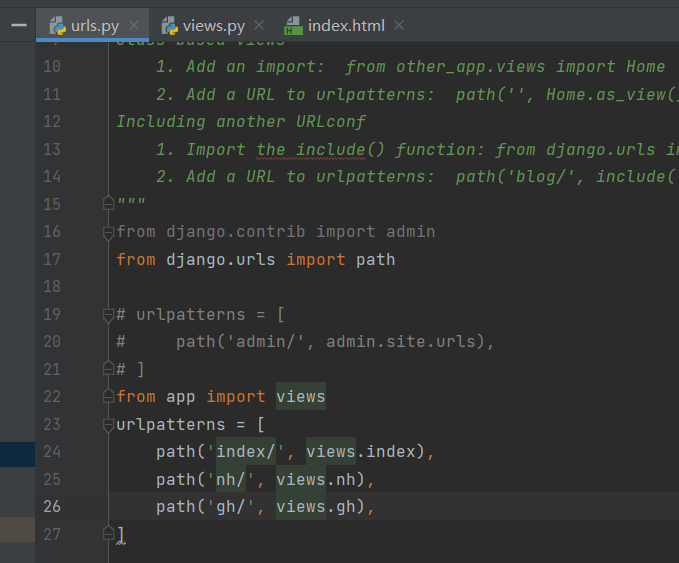Close the views.py tab
This screenshot has height=563, width=679.
(259, 26)
